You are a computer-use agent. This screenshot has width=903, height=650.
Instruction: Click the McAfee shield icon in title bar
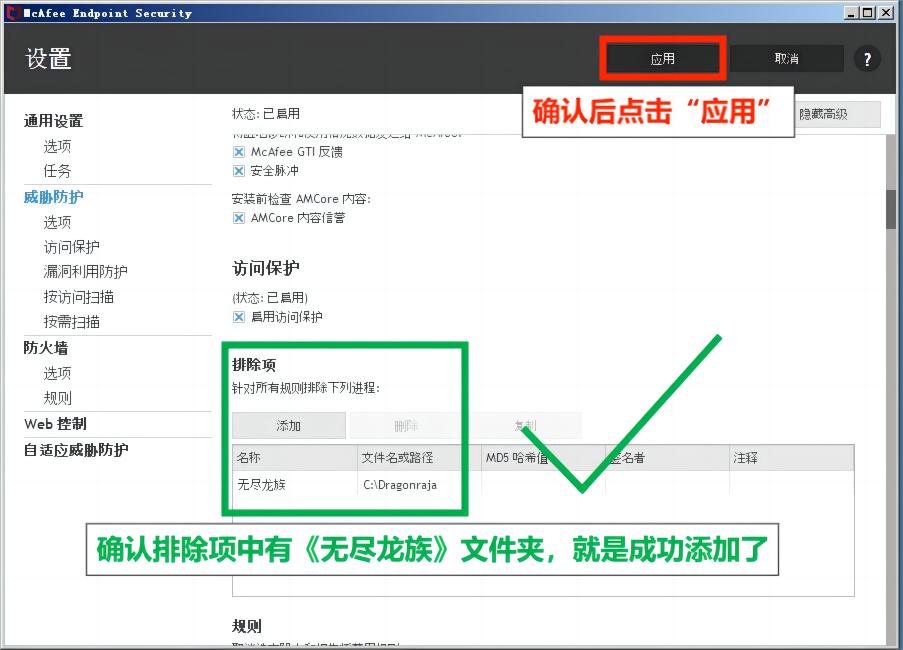pyautogui.click(x=12, y=12)
